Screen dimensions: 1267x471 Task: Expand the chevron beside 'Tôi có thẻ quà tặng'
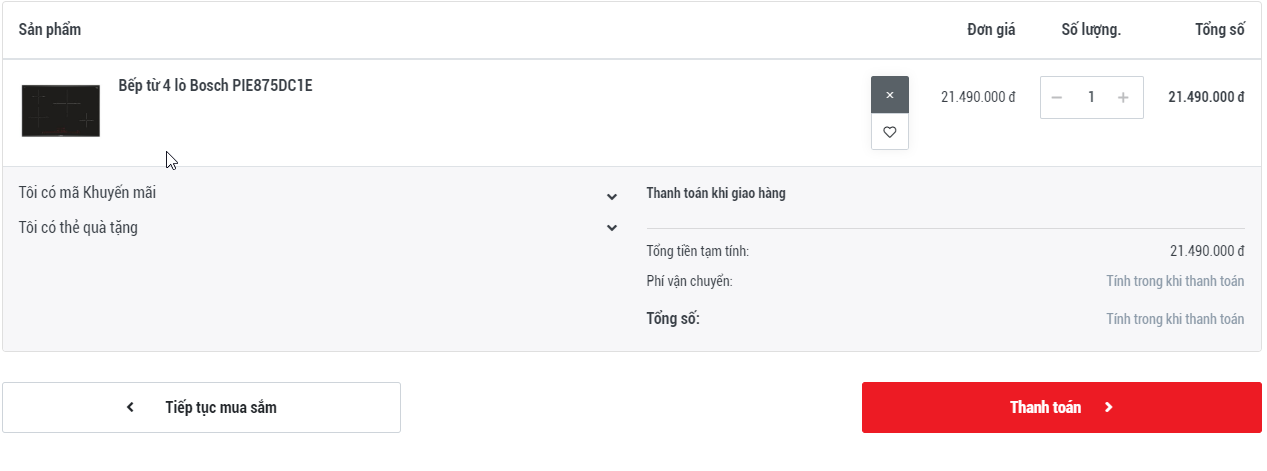612,228
